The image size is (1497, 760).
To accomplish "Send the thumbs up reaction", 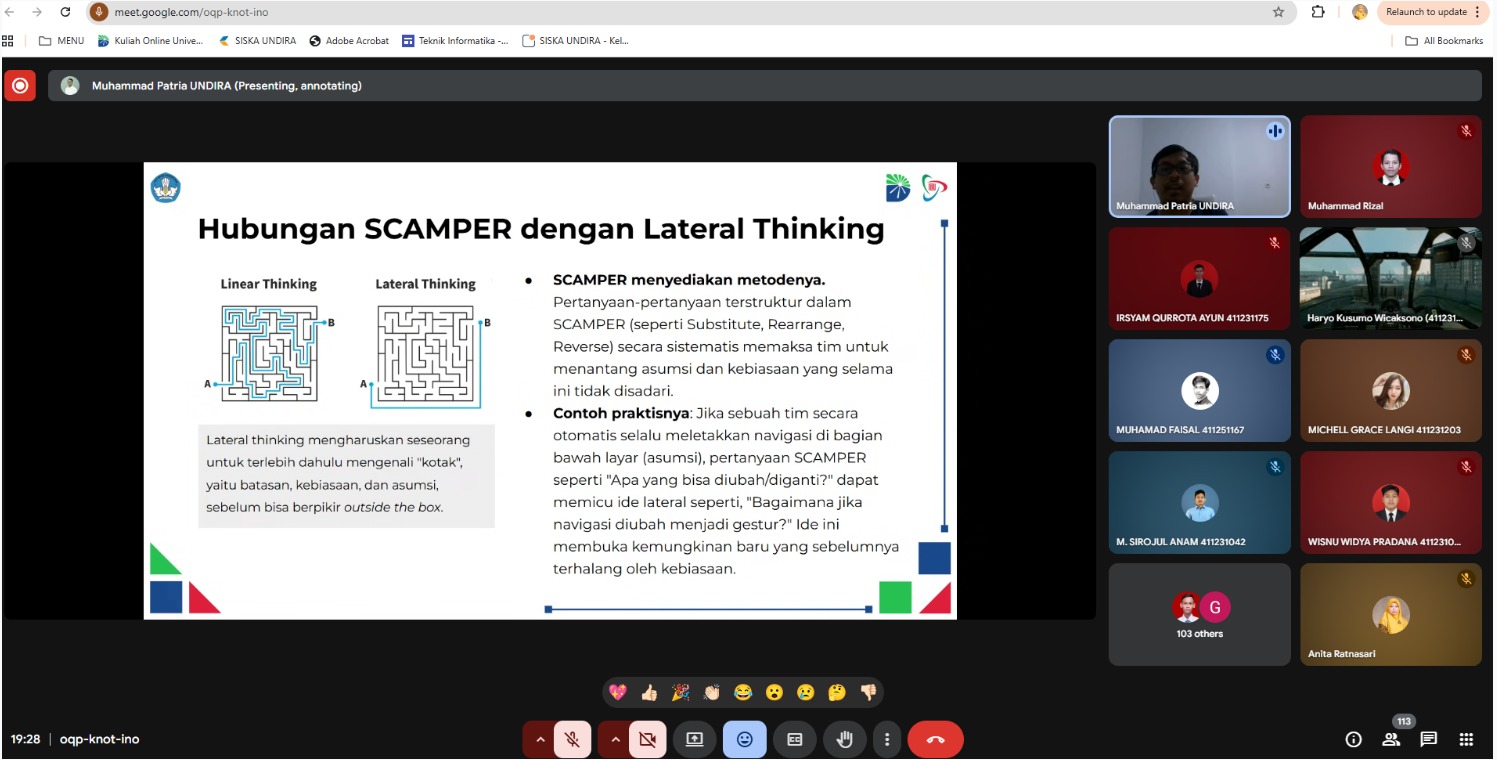I will (649, 692).
